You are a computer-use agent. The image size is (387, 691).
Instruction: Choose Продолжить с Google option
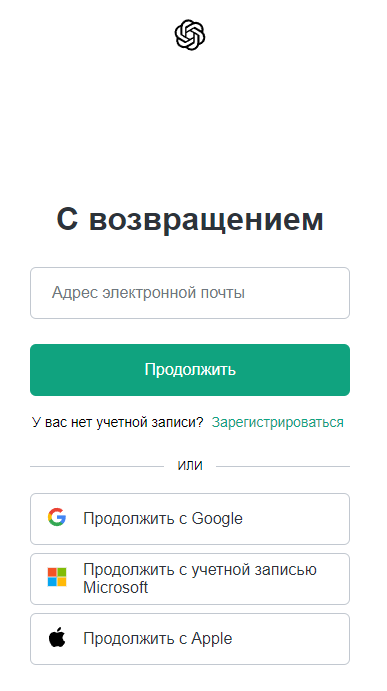[190, 519]
